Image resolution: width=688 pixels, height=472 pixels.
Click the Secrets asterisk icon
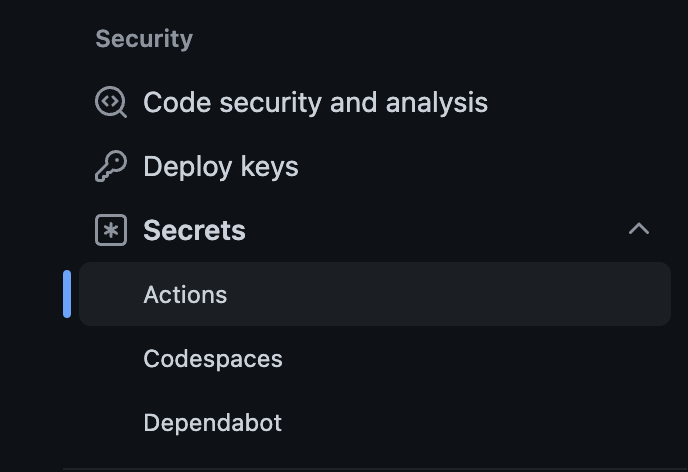[x=111, y=230]
